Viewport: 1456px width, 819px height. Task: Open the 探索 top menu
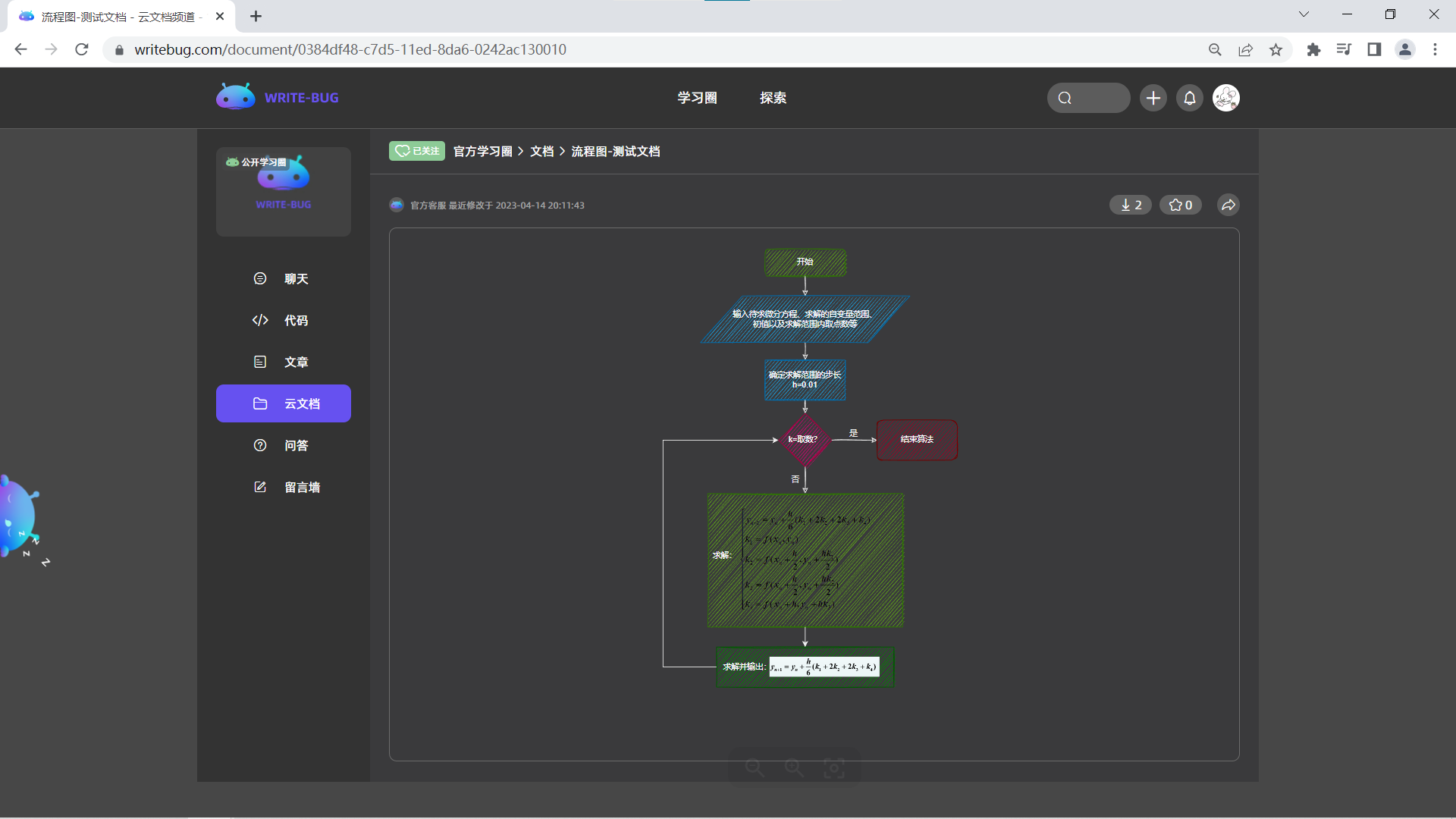773,98
